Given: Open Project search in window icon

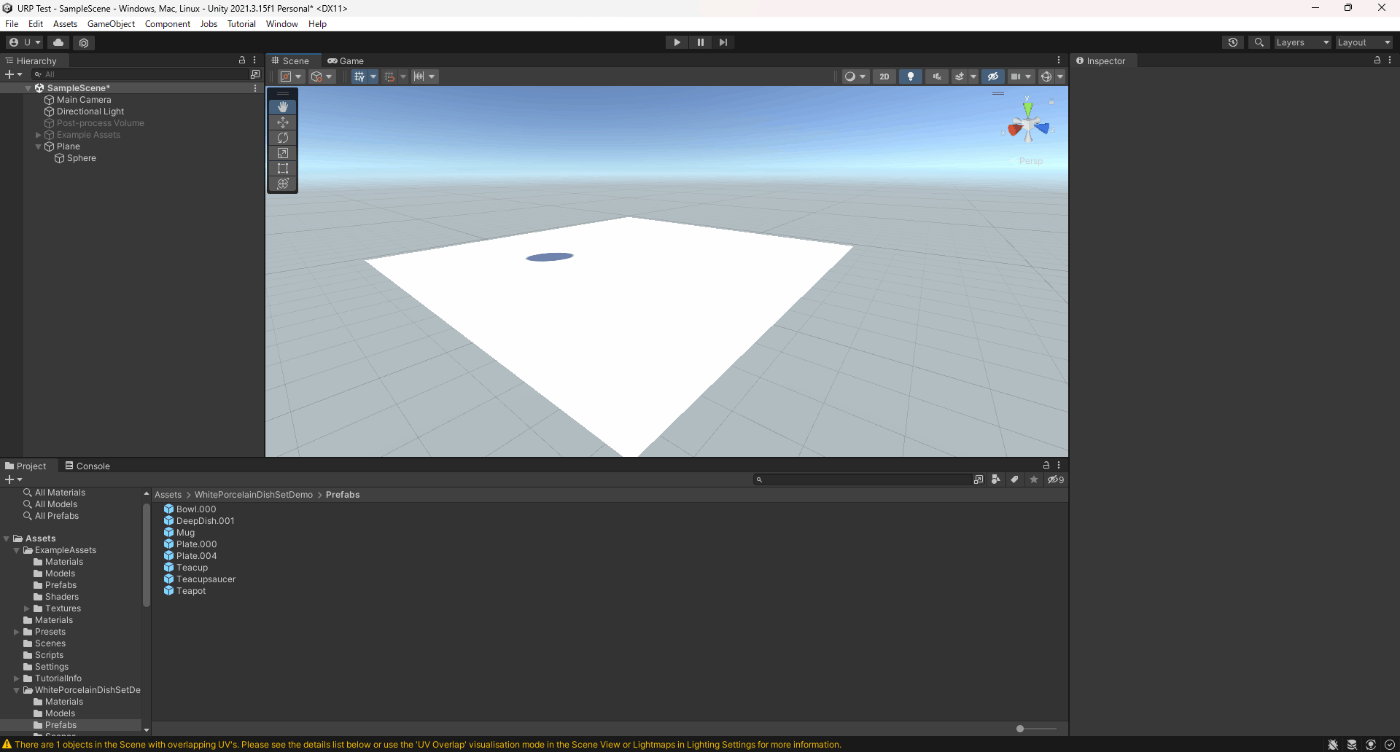Looking at the screenshot, I should tap(978, 480).
